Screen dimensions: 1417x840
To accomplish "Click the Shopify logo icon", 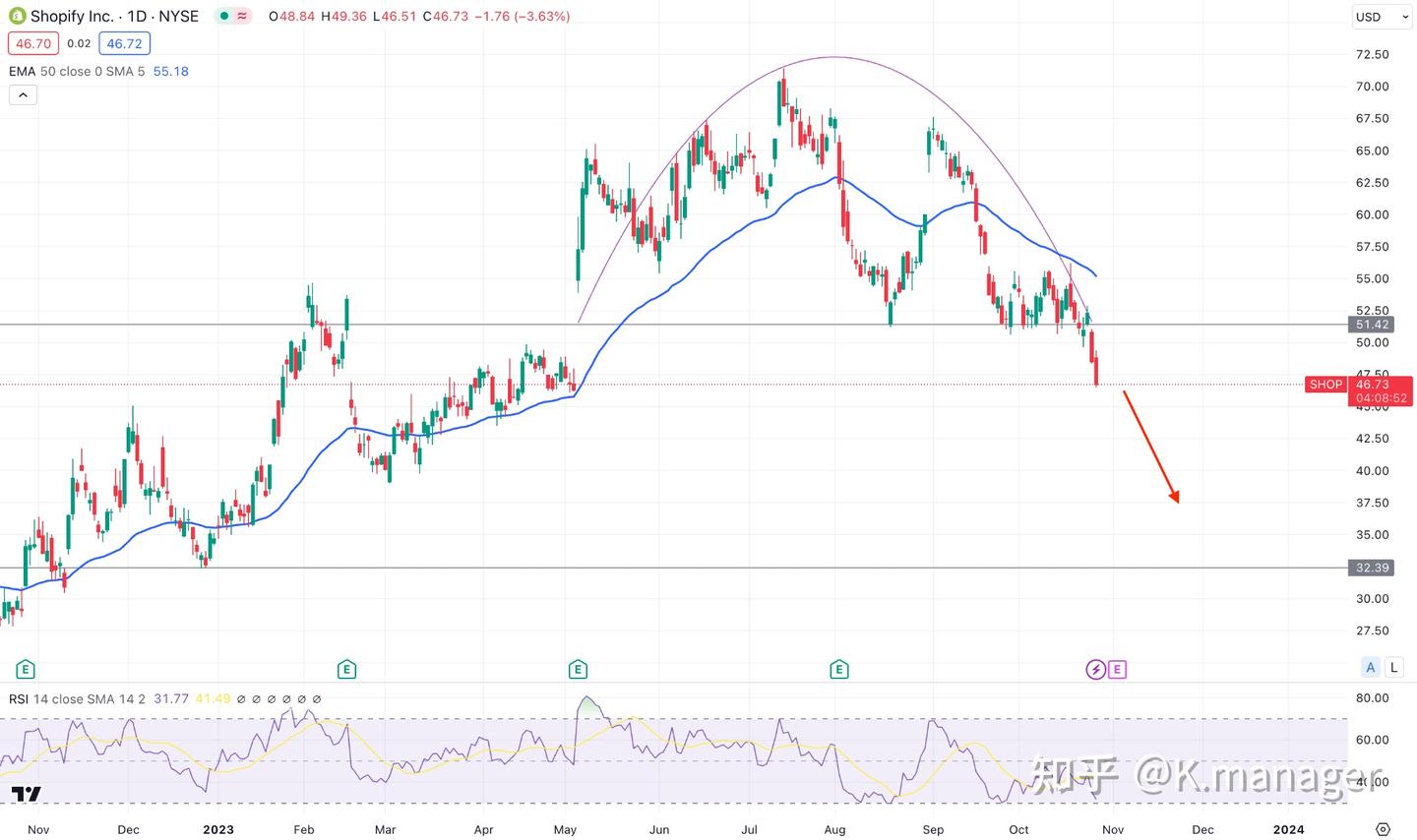I will 17,16.
